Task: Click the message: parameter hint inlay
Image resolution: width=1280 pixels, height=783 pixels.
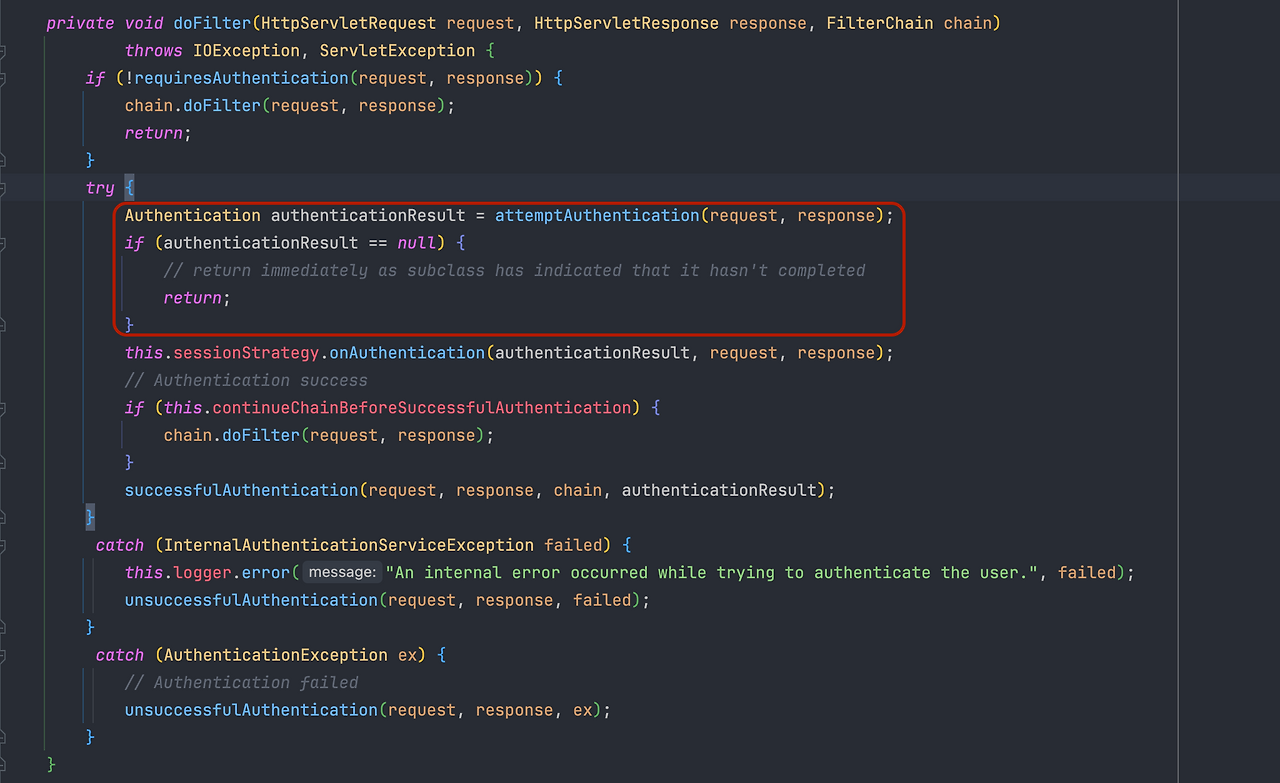Action: 341,572
